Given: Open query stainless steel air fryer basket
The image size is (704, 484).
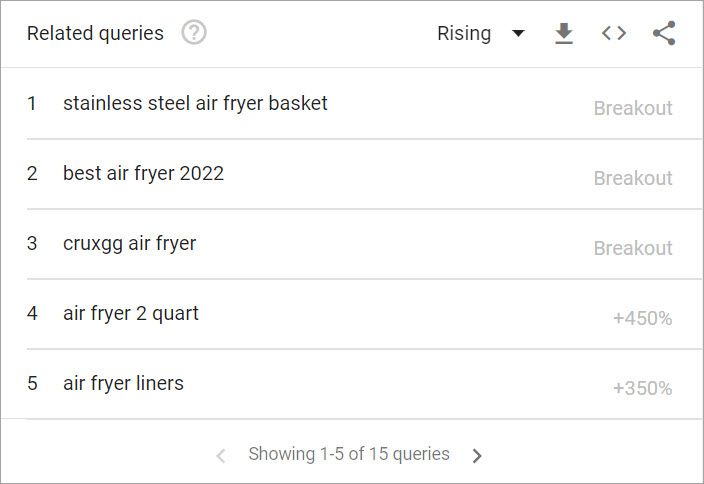Looking at the screenshot, I should pyautogui.click(x=195, y=103).
